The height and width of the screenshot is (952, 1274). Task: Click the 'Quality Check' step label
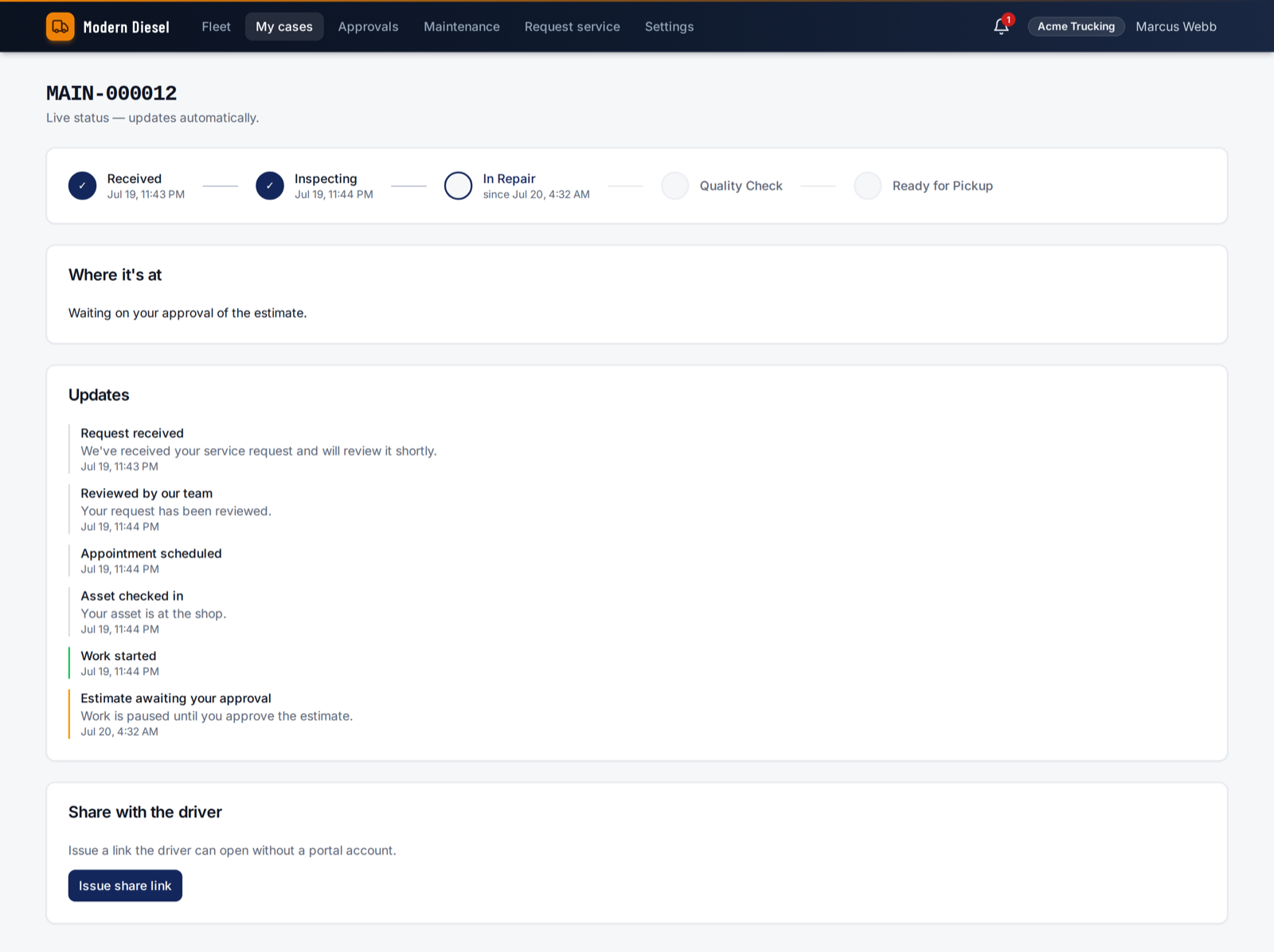(x=741, y=185)
